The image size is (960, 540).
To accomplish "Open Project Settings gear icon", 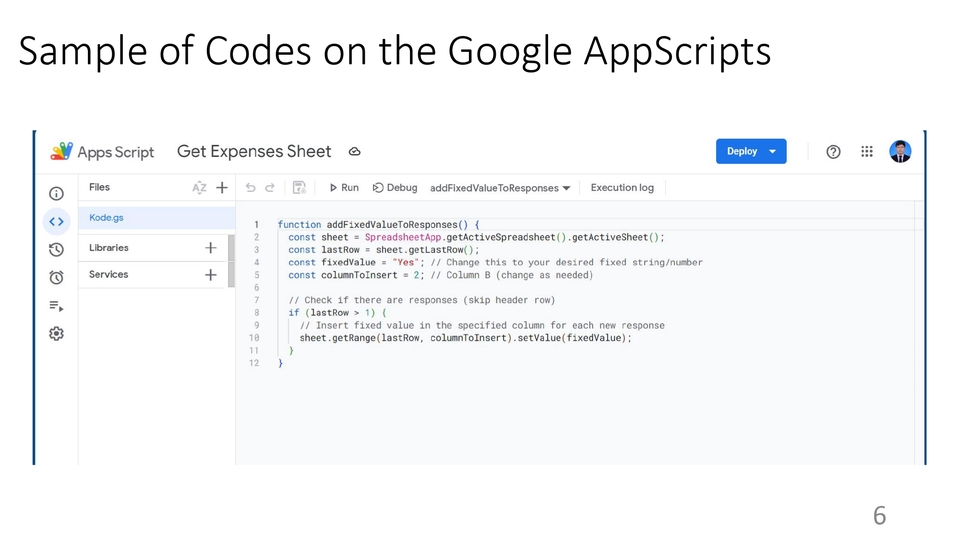I will pyautogui.click(x=56, y=334).
